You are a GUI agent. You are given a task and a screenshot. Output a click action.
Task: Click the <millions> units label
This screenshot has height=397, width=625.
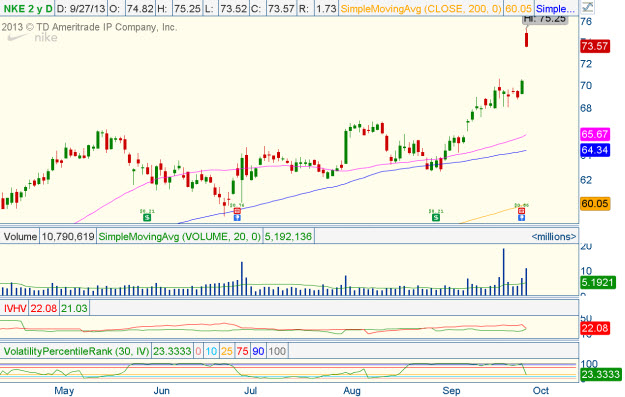(554, 236)
